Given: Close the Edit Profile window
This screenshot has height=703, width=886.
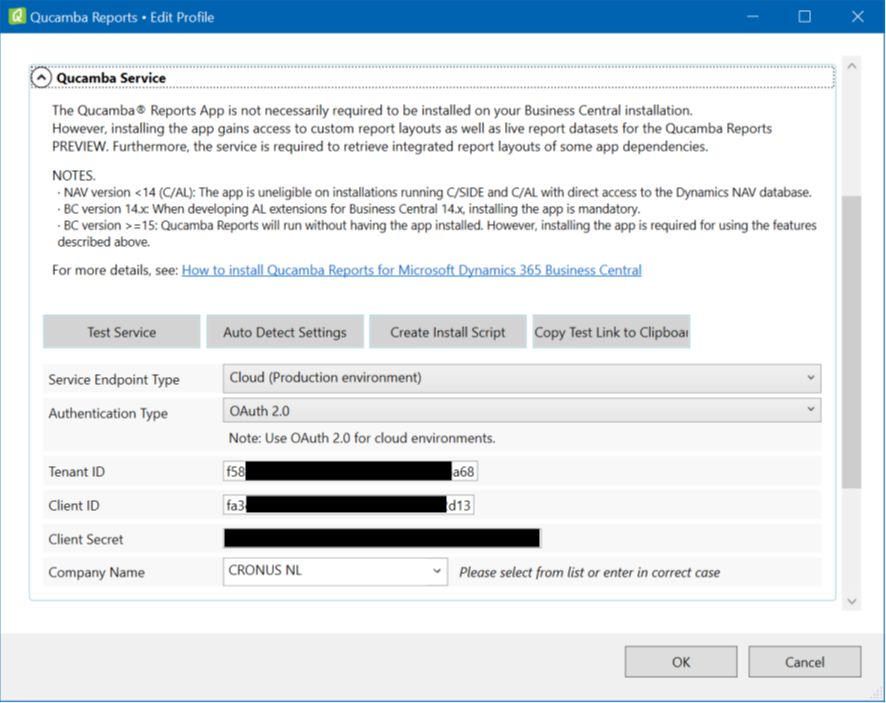Looking at the screenshot, I should coord(857,16).
